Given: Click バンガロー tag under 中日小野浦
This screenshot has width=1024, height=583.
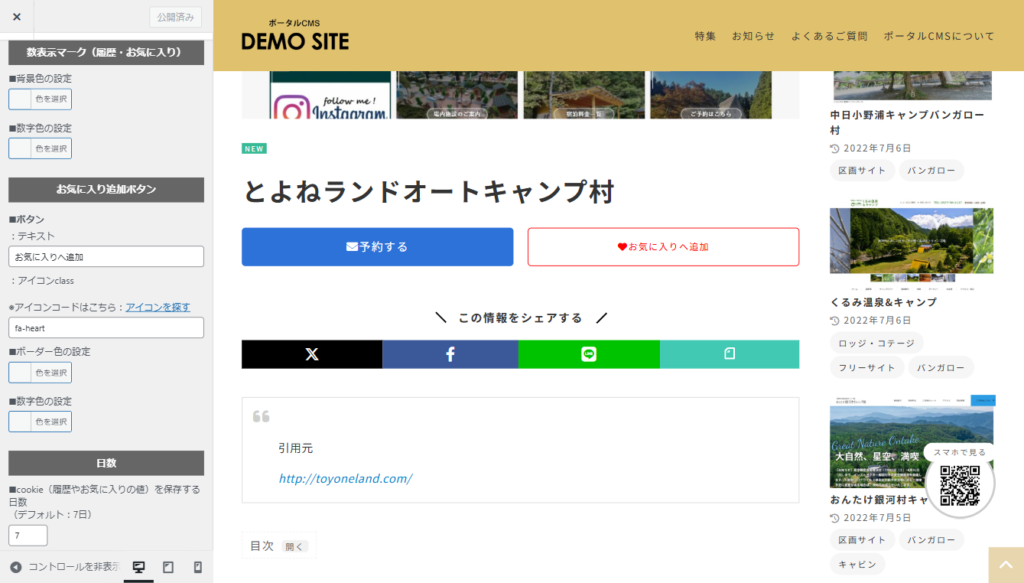Looking at the screenshot, I should pos(931,170).
